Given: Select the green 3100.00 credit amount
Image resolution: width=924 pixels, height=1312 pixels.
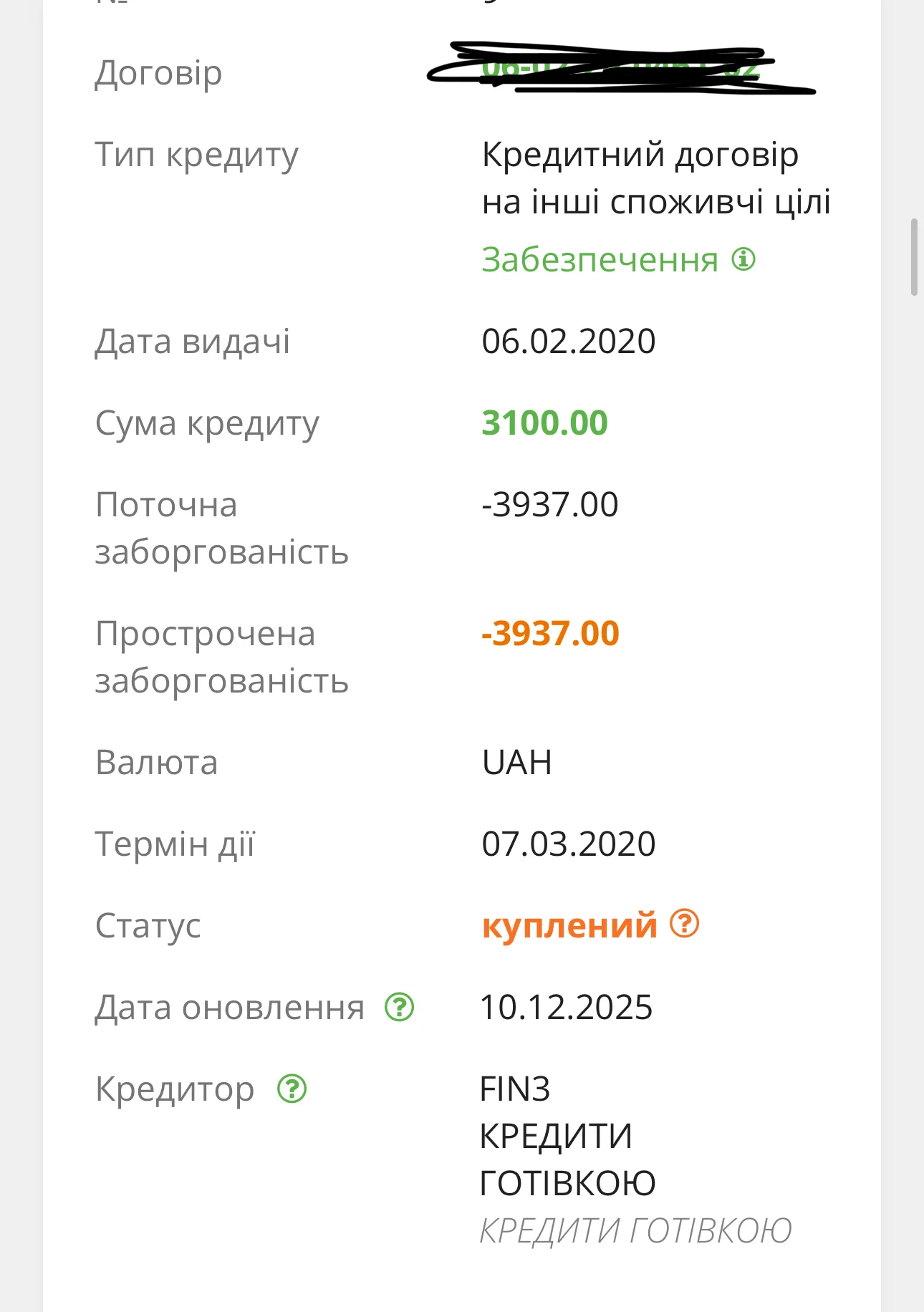Looking at the screenshot, I should (x=544, y=423).
